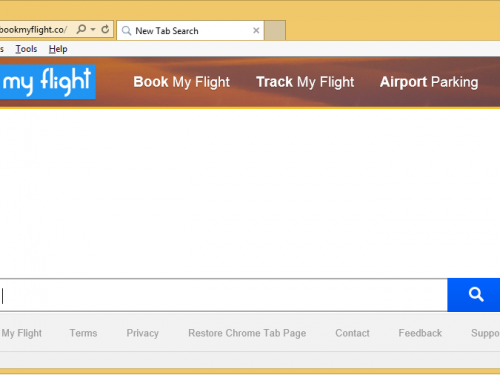Open the Help menu

[58, 49]
